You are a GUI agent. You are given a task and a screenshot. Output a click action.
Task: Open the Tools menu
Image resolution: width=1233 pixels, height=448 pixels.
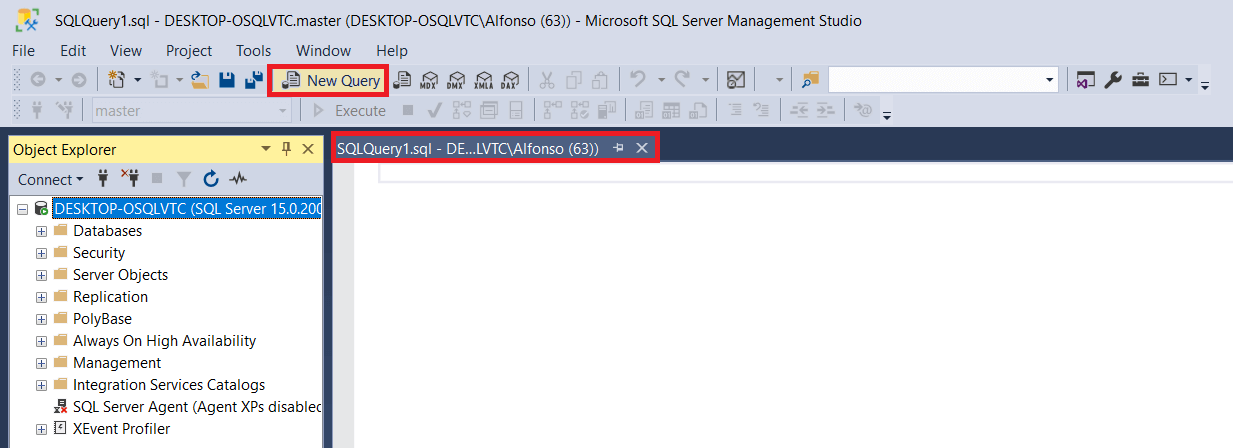254,50
